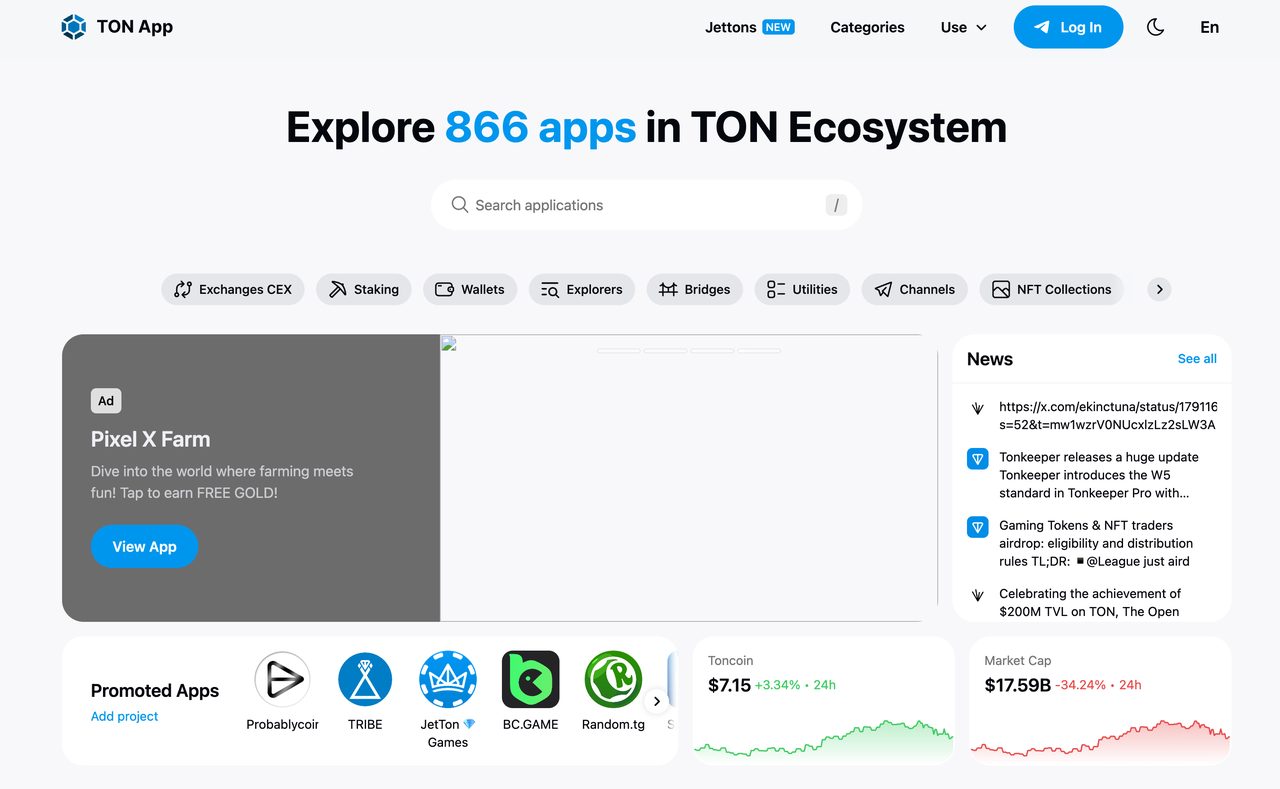This screenshot has height=789, width=1280.
Task: Show more promoted apps via arrow
Action: [657, 700]
